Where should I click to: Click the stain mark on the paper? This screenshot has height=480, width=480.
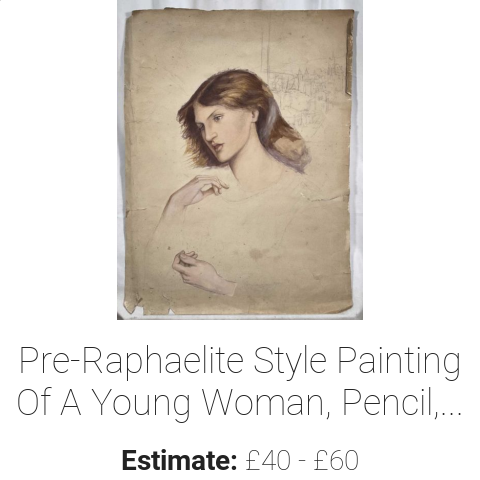click(x=256, y=254)
